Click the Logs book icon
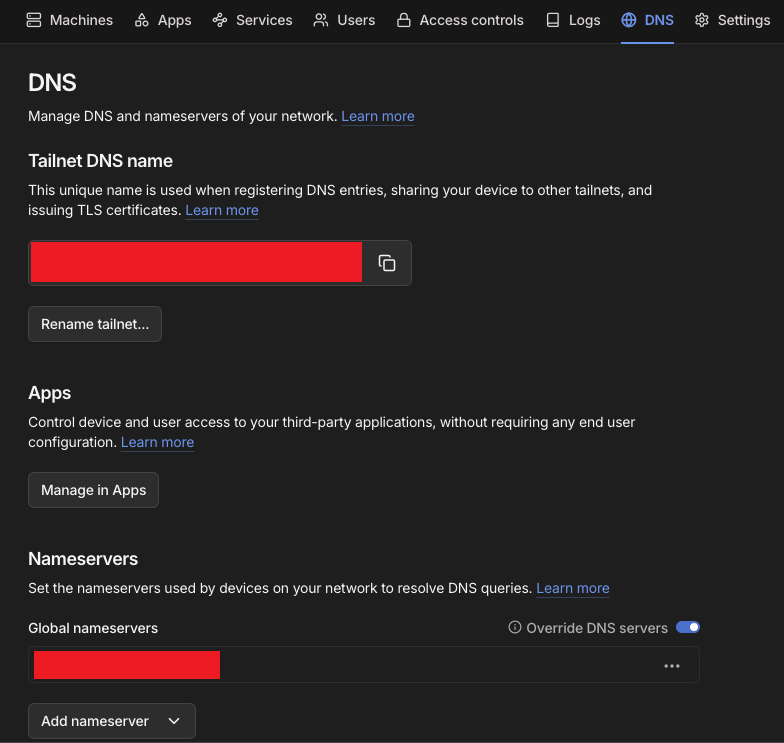This screenshot has height=743, width=784. pyautogui.click(x=553, y=20)
